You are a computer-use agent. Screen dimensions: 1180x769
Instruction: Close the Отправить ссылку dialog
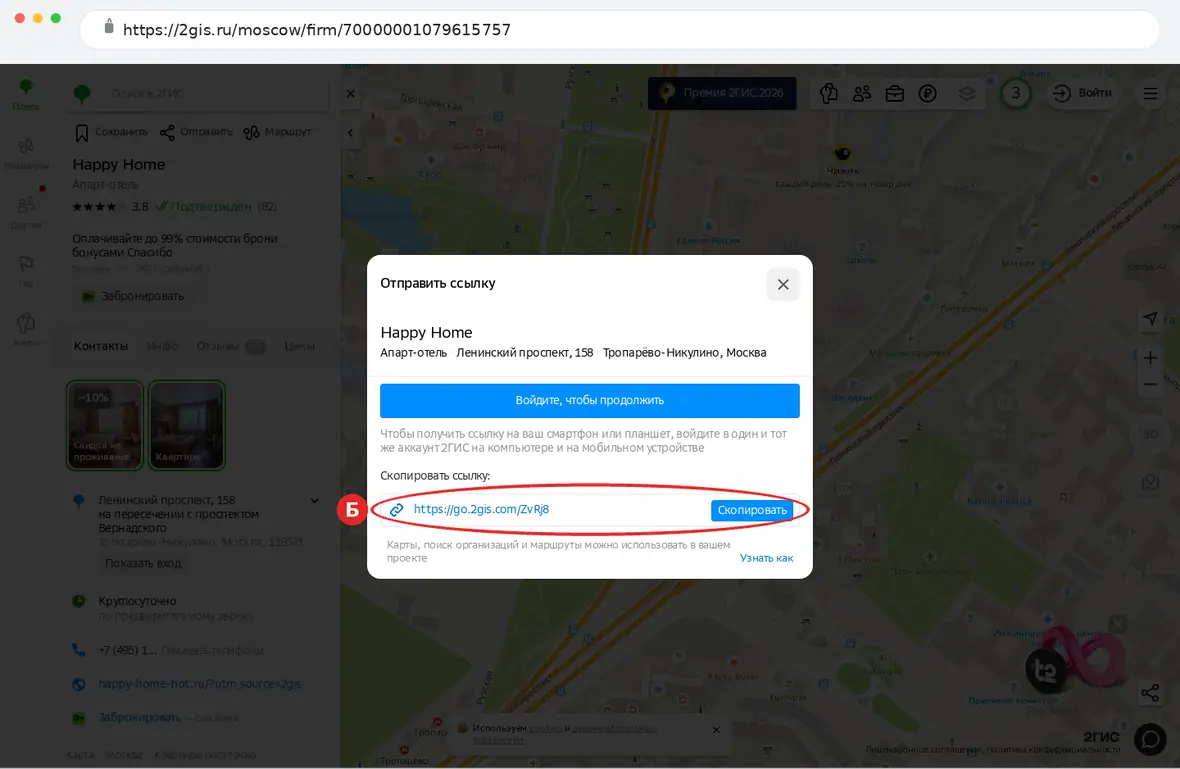pos(783,284)
